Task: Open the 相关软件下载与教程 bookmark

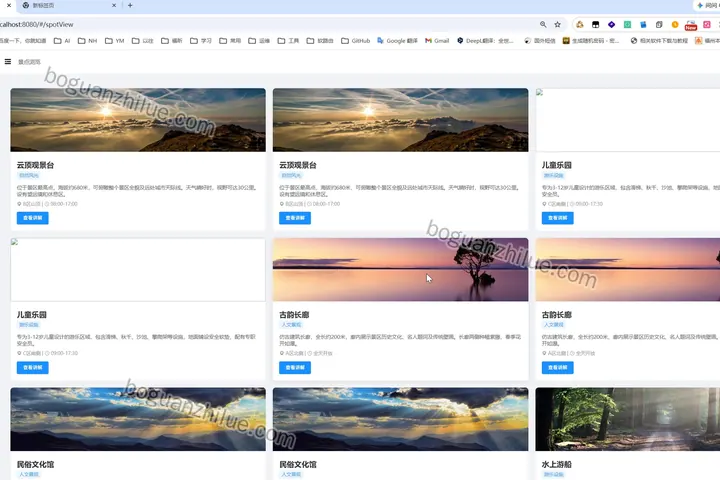Action: [659, 41]
